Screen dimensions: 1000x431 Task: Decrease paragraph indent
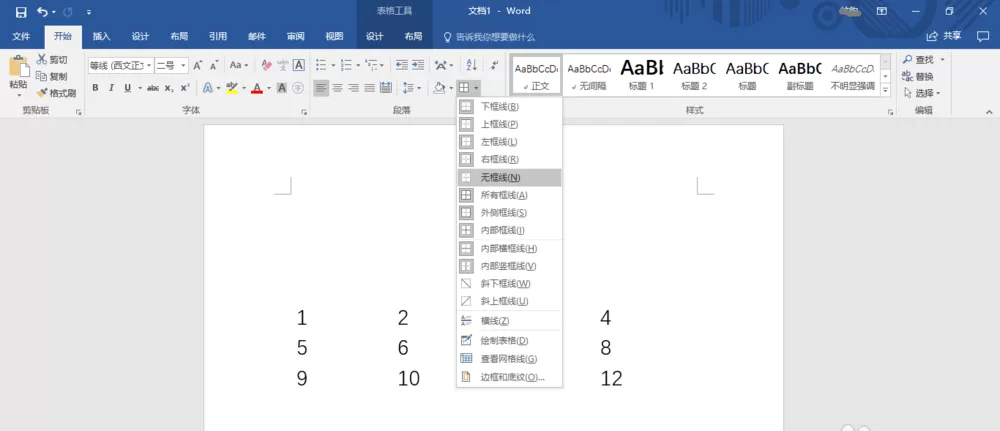point(402,65)
